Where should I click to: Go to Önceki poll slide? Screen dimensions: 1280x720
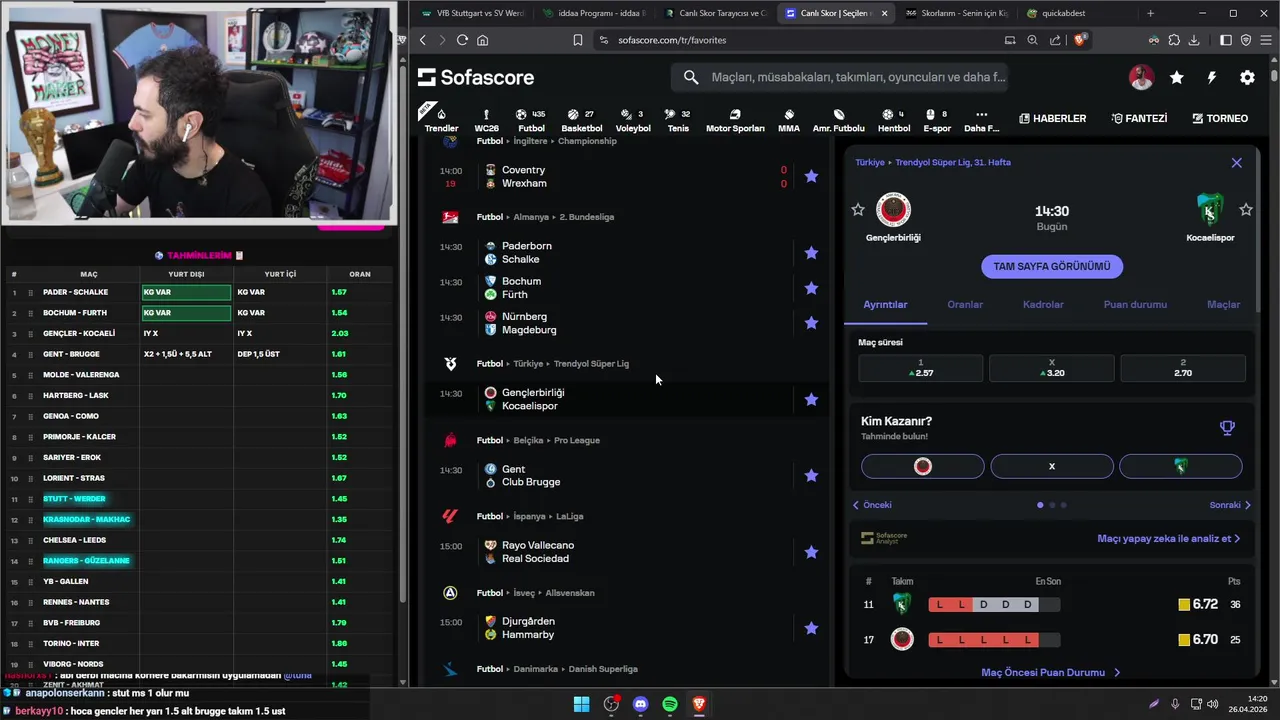[x=872, y=505]
